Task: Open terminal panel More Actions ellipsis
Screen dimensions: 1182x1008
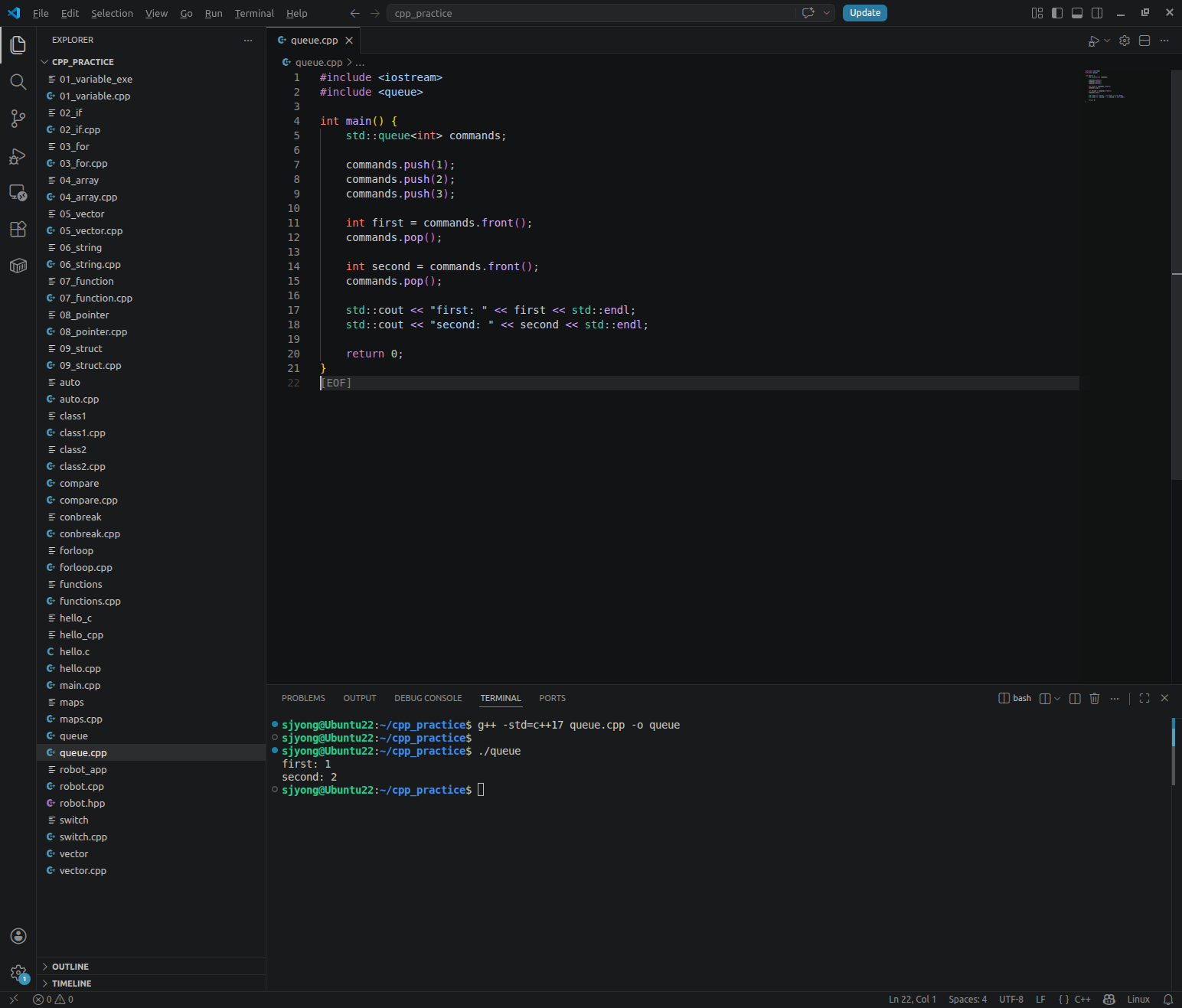Action: pos(1115,698)
